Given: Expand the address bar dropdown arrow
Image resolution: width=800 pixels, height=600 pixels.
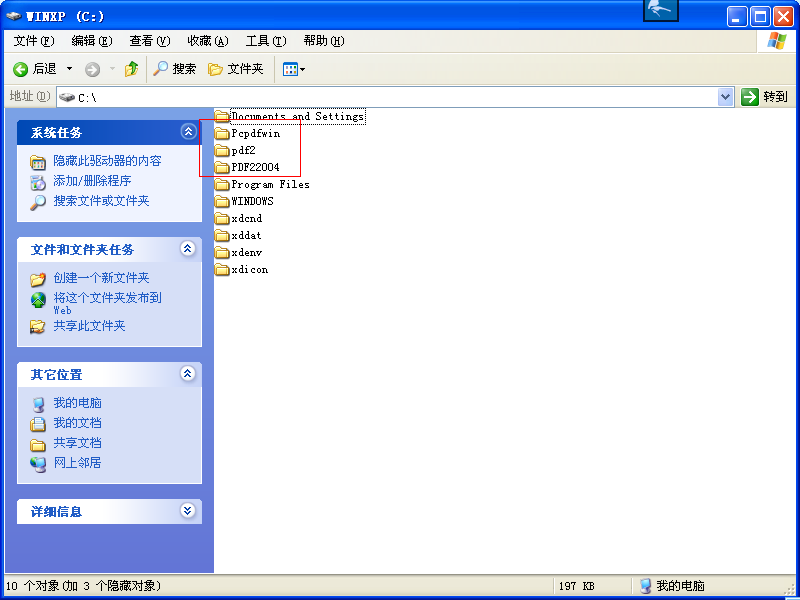Looking at the screenshot, I should pos(726,97).
